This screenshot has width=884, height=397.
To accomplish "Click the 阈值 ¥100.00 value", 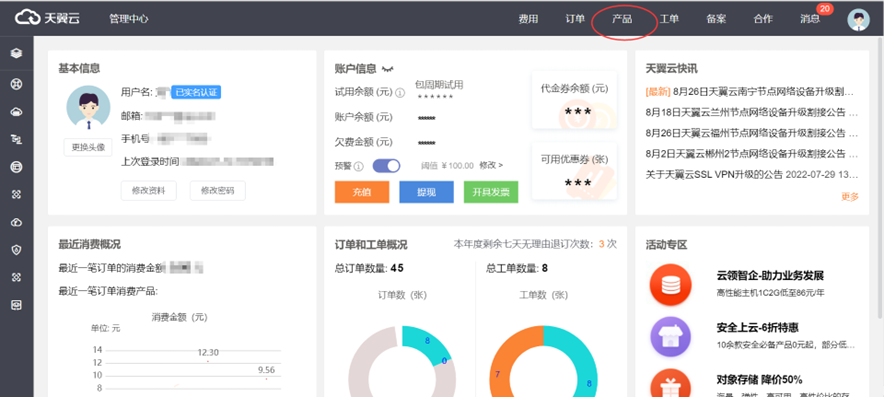I will [x=448, y=165].
